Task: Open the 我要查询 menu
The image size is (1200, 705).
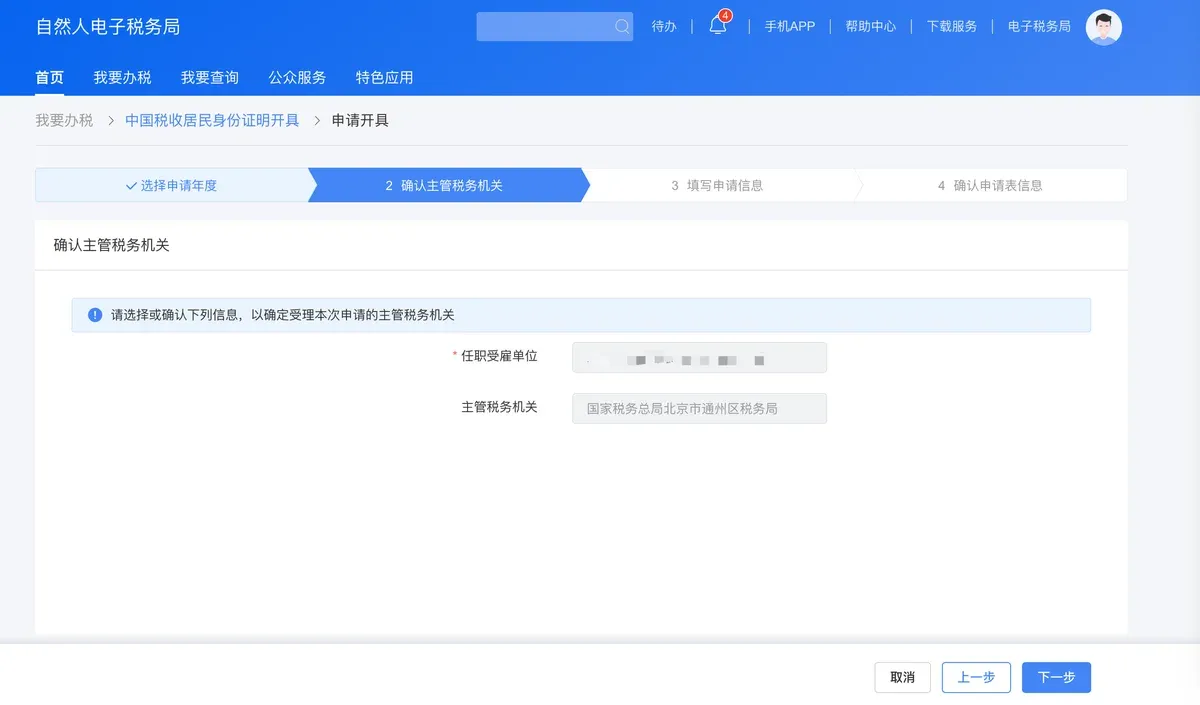Action: coord(209,76)
